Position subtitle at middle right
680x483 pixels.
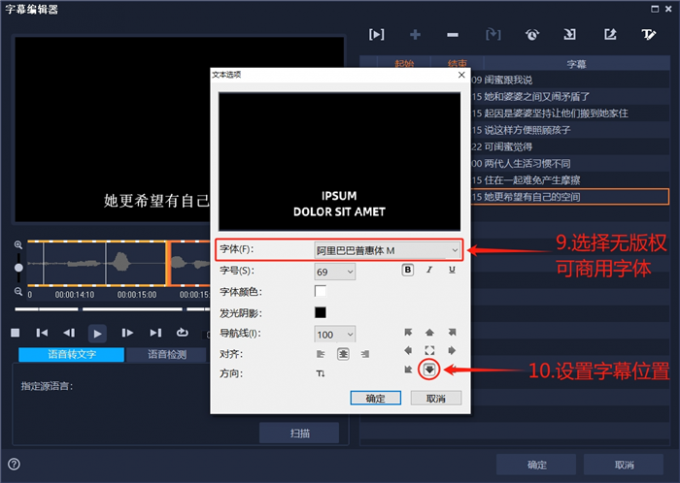click(x=452, y=350)
